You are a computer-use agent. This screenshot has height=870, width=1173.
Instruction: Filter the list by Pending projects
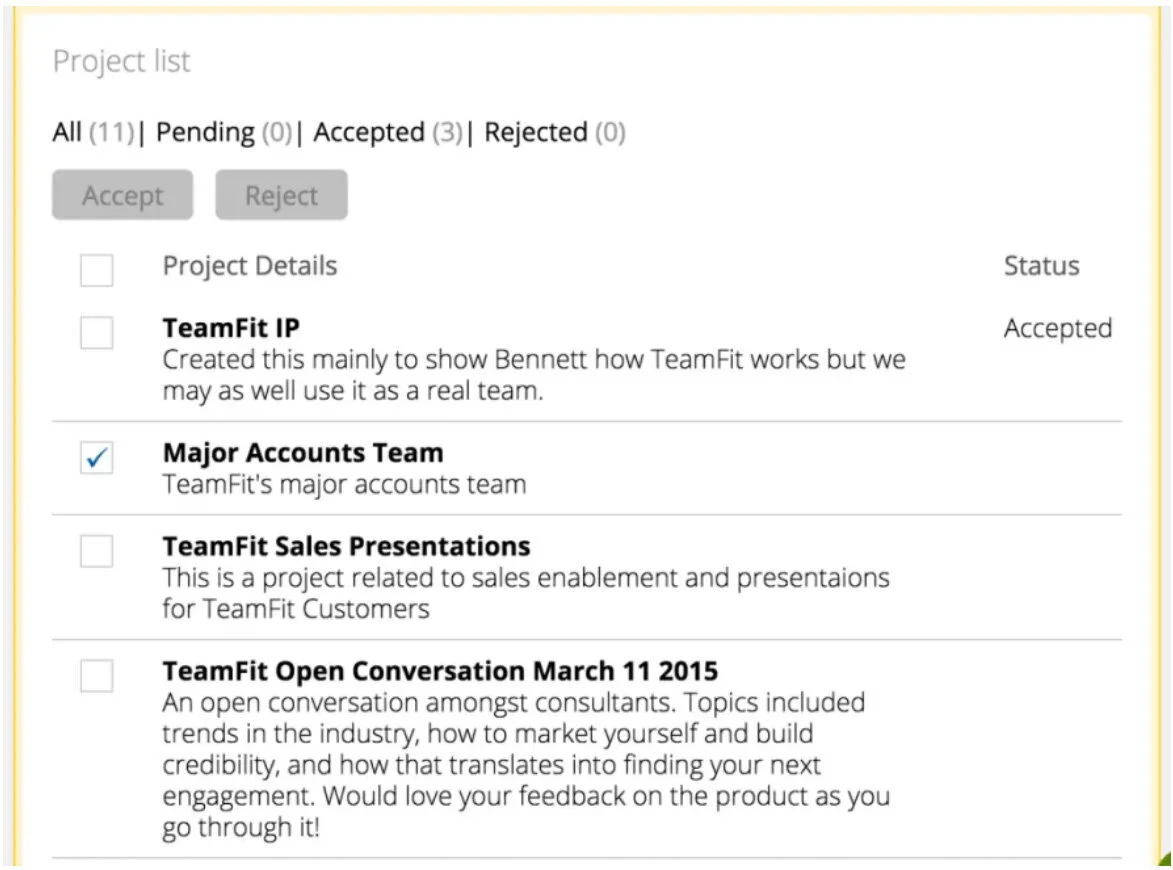(205, 132)
